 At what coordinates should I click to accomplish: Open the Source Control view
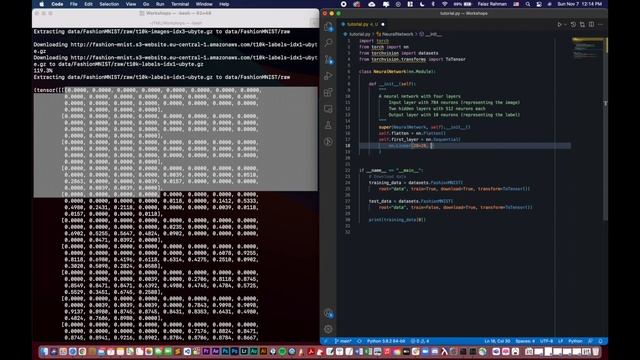point(329,60)
